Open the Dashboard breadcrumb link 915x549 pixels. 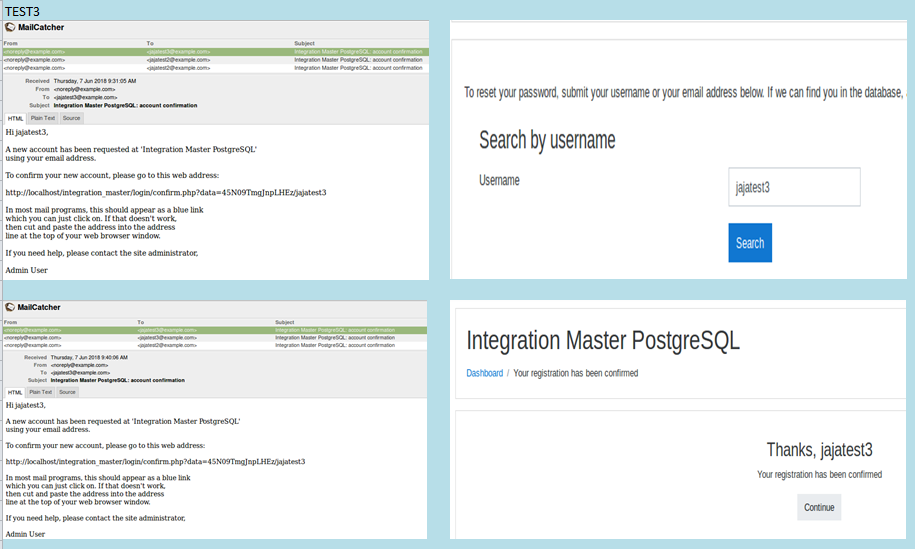click(484, 373)
